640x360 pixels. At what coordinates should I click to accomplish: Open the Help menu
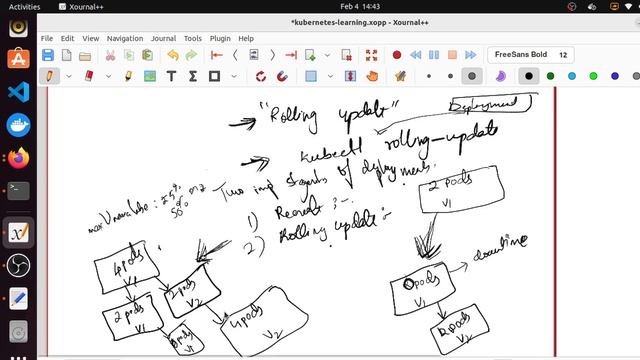tap(246, 38)
